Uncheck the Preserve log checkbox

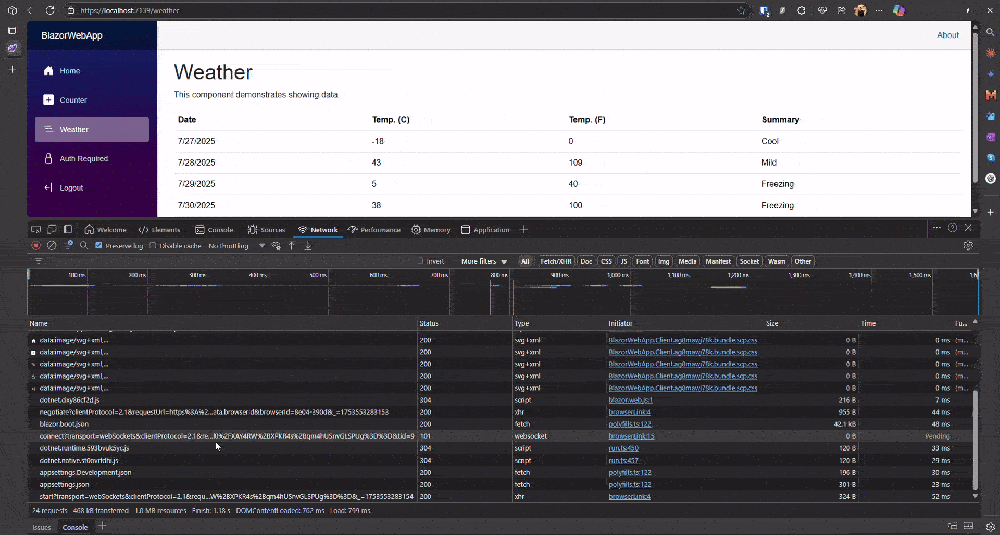tap(99, 246)
